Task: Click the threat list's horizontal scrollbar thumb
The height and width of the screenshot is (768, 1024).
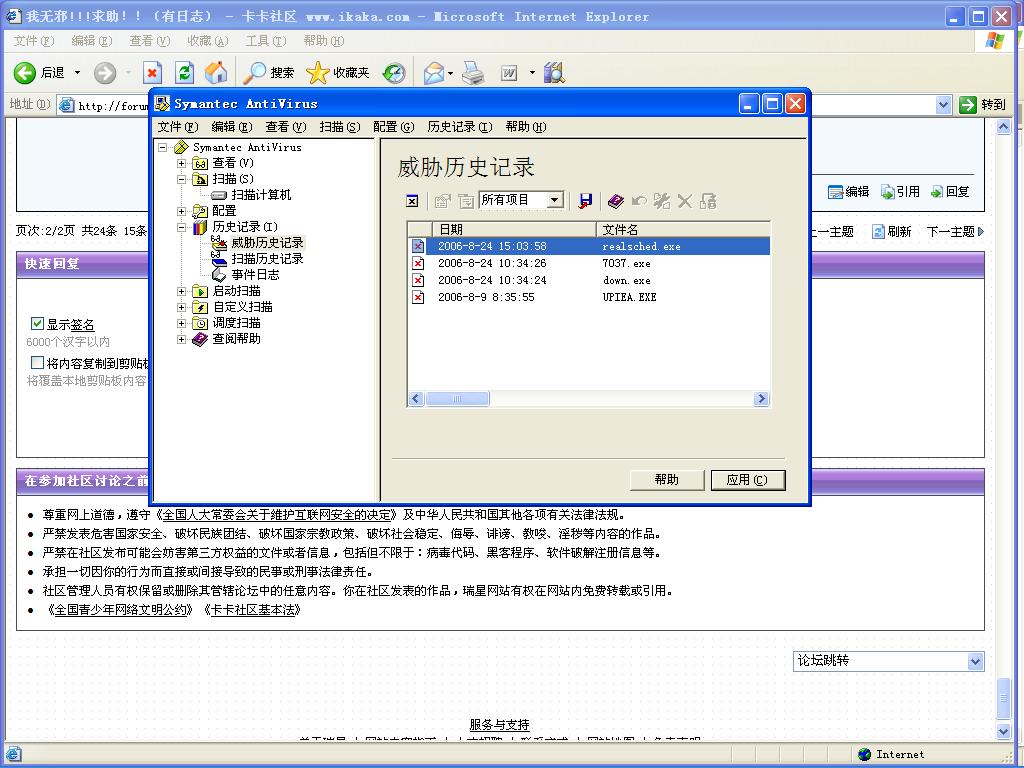Action: tap(457, 398)
